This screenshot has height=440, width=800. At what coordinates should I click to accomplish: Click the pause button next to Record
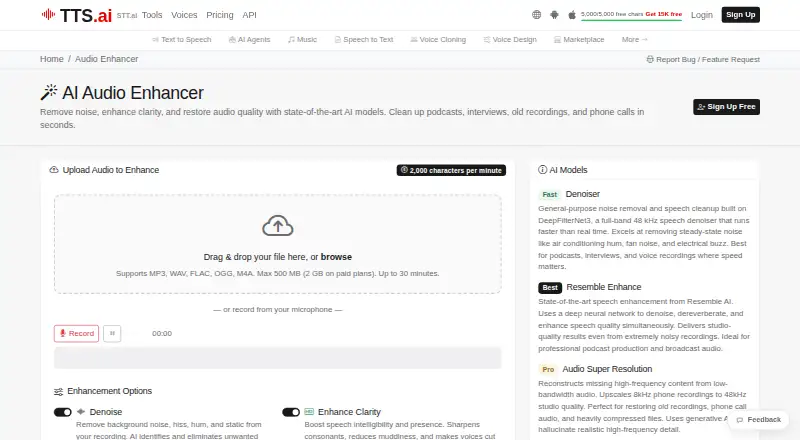(112, 333)
